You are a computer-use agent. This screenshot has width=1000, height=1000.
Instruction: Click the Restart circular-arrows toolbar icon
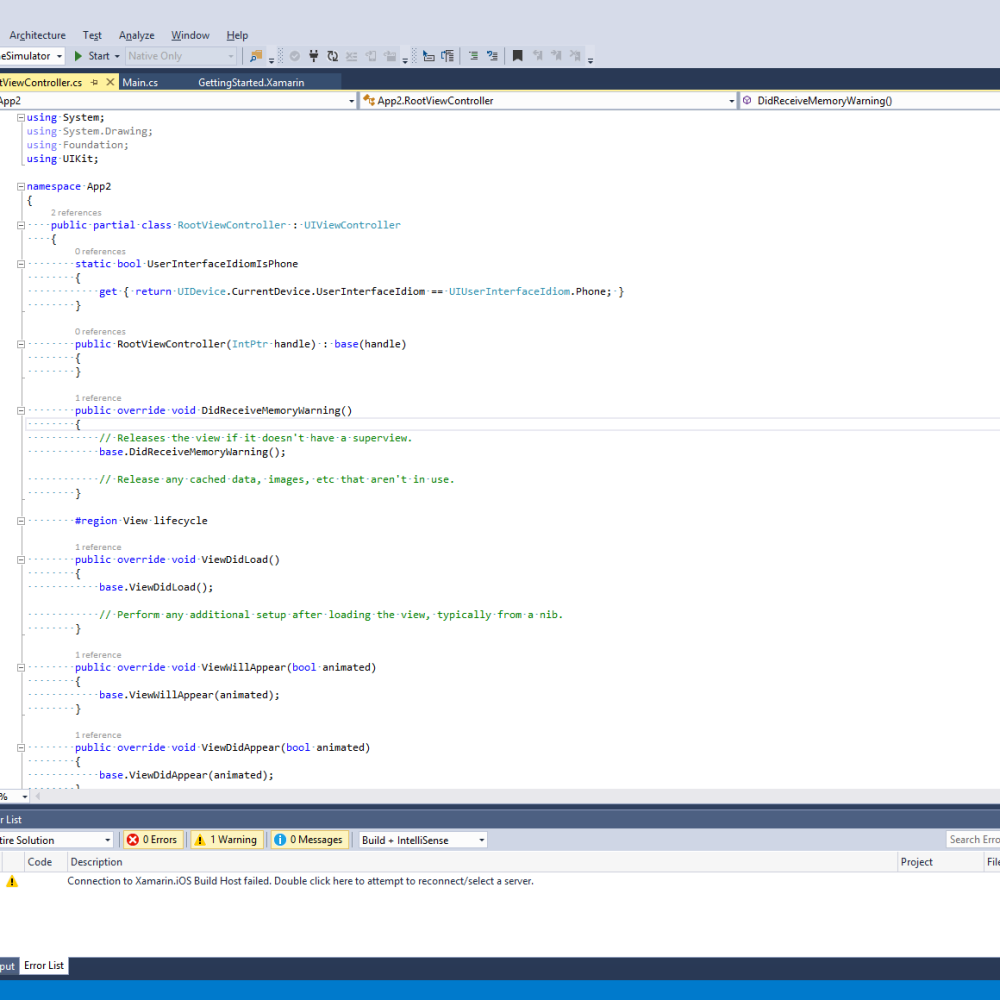(334, 56)
